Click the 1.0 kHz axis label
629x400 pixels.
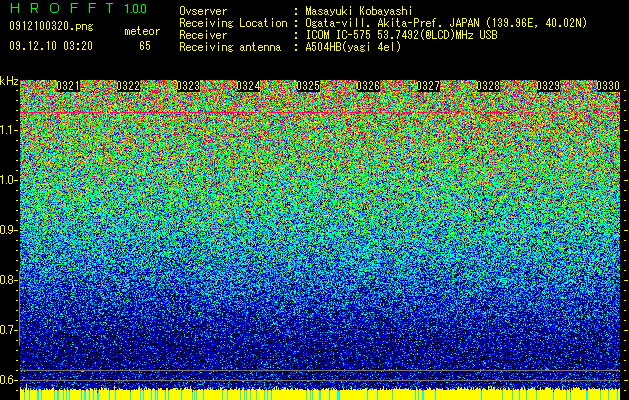click(9, 180)
